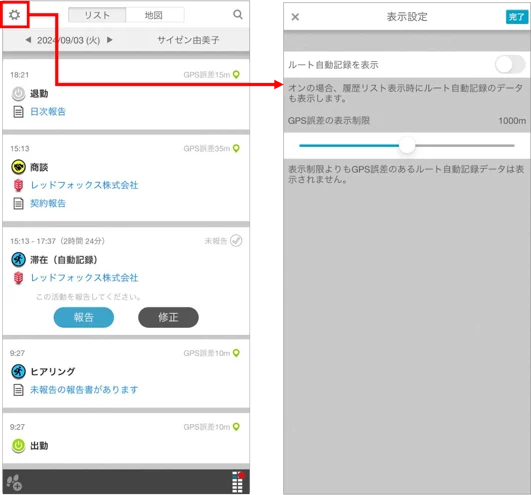Switch to the リスト tab
The width and height of the screenshot is (531, 495).
[x=97, y=15]
